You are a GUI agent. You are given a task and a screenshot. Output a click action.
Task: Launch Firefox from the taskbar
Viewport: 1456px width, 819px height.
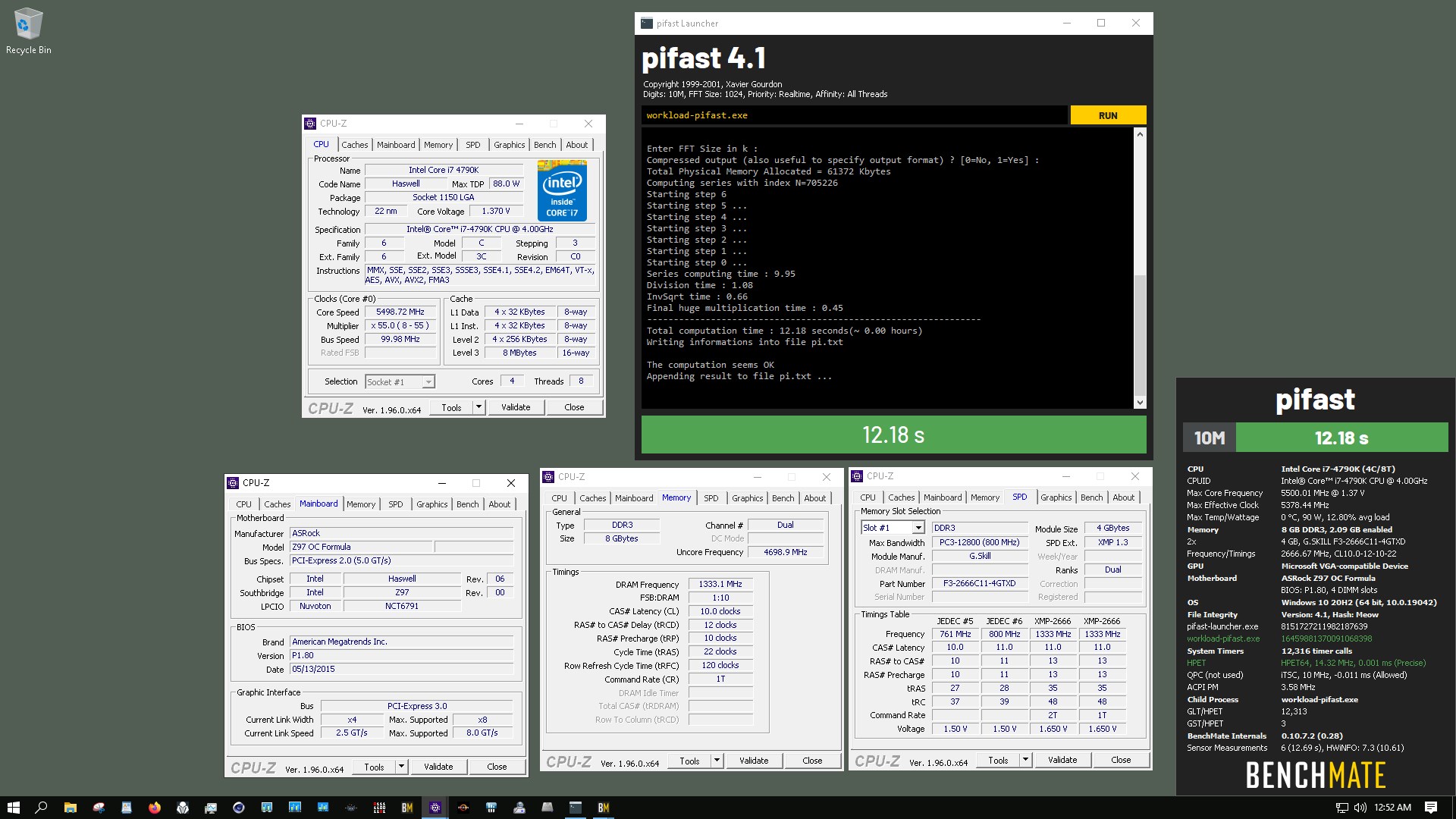pos(155,808)
